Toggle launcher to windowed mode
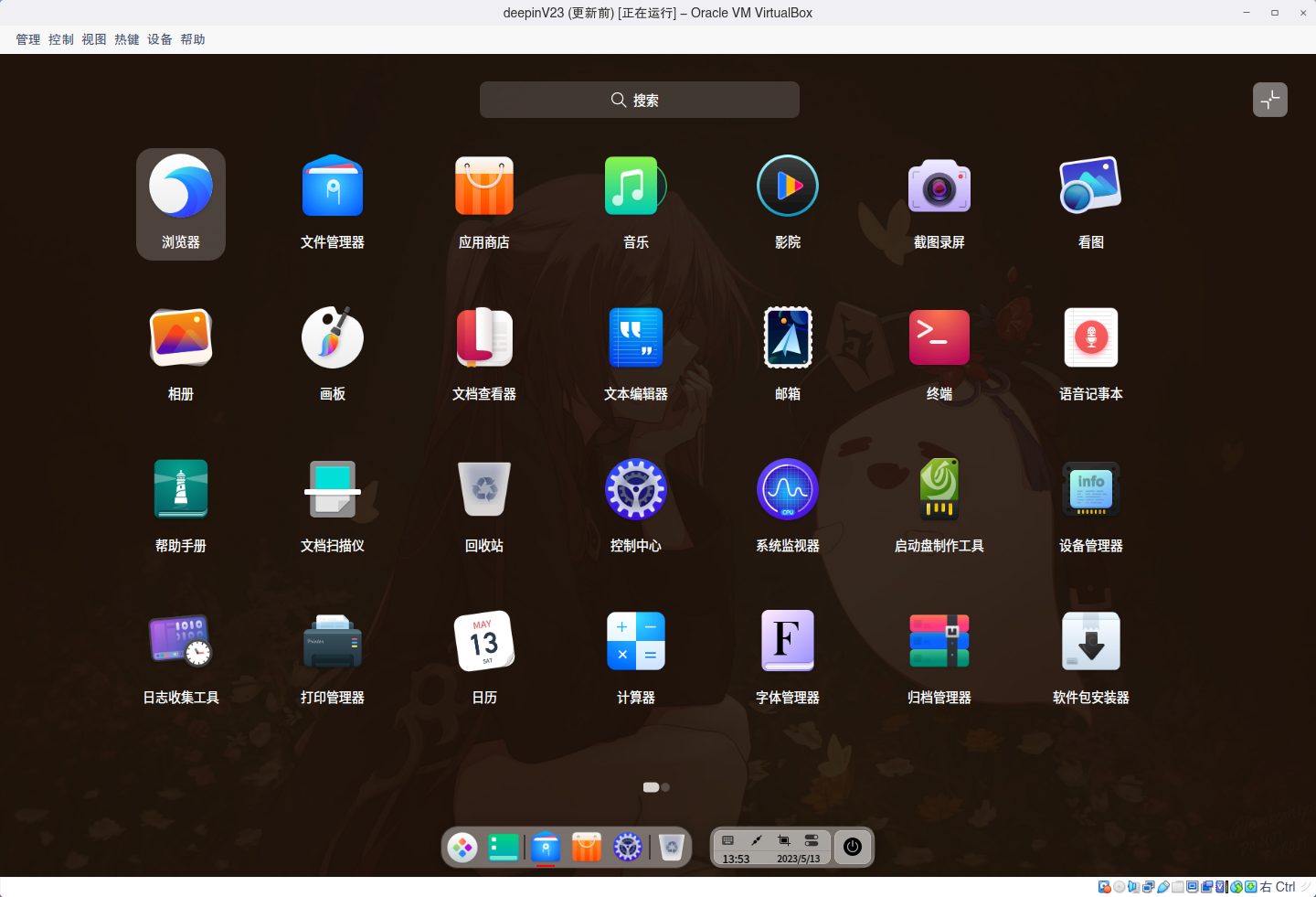 (x=1269, y=100)
